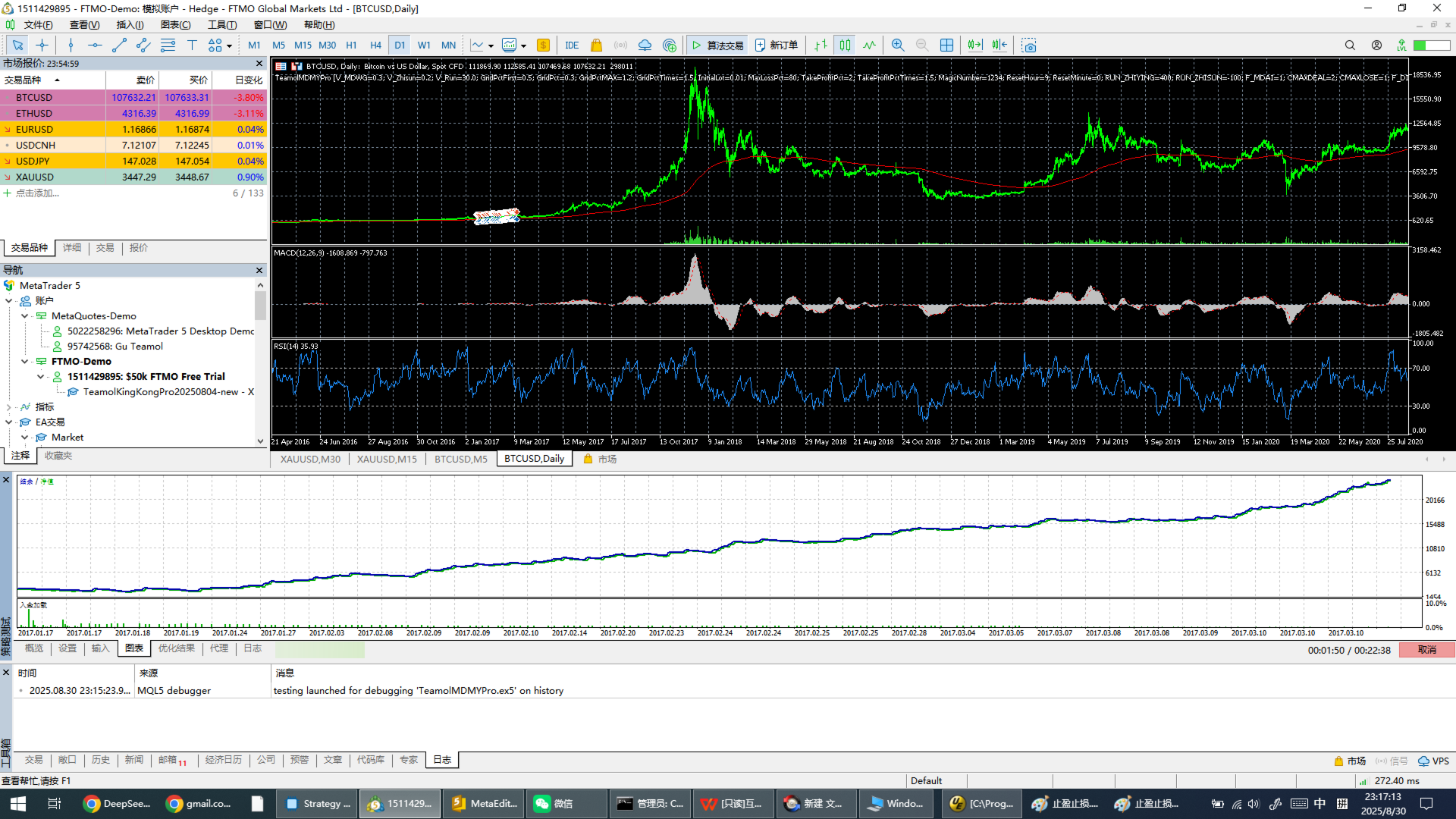Set timeframe to M1
The image size is (1456, 819).
pos(254,45)
